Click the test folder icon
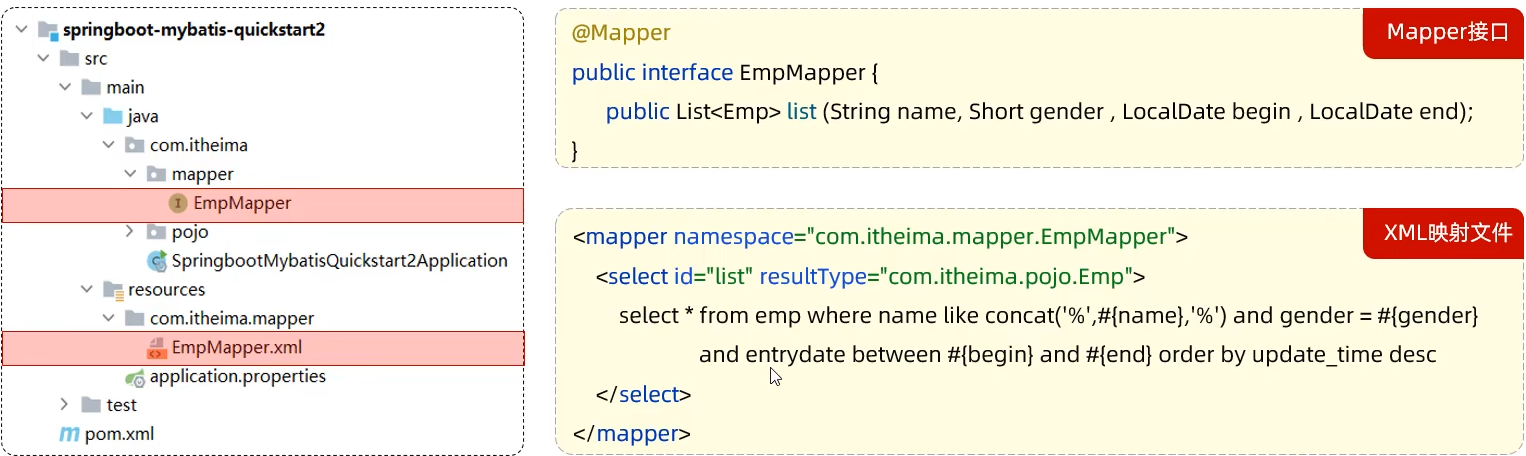 click(x=91, y=405)
